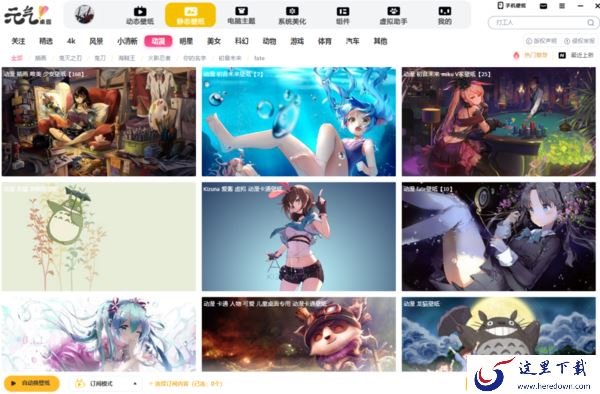Image resolution: width=600 pixels, height=394 pixels.
Task: Select the 明星 category
Action: coord(186,41)
